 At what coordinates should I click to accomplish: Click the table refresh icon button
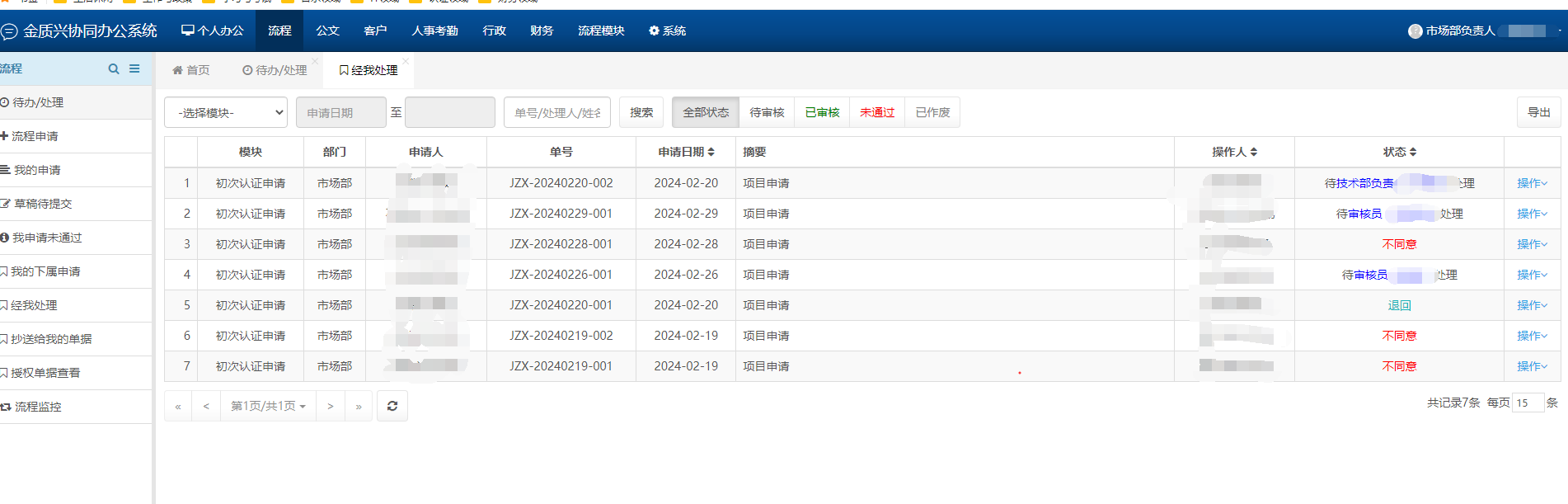[x=392, y=406]
